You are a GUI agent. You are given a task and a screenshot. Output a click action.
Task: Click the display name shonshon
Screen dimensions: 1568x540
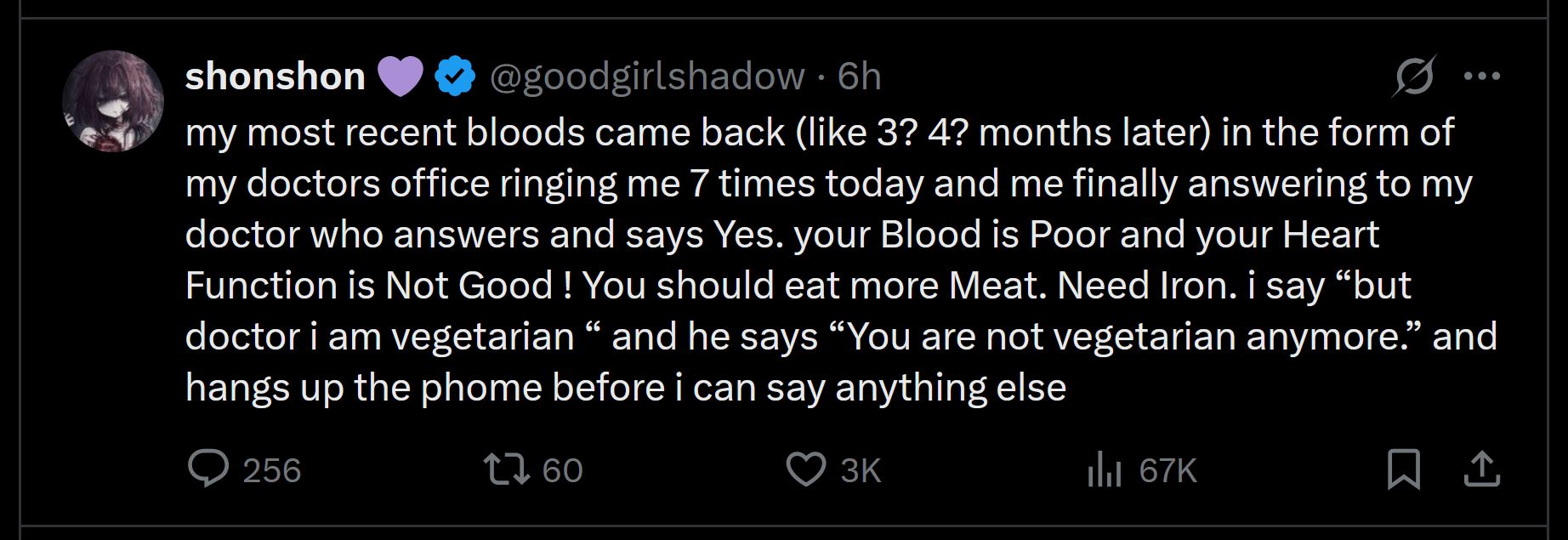(x=275, y=77)
